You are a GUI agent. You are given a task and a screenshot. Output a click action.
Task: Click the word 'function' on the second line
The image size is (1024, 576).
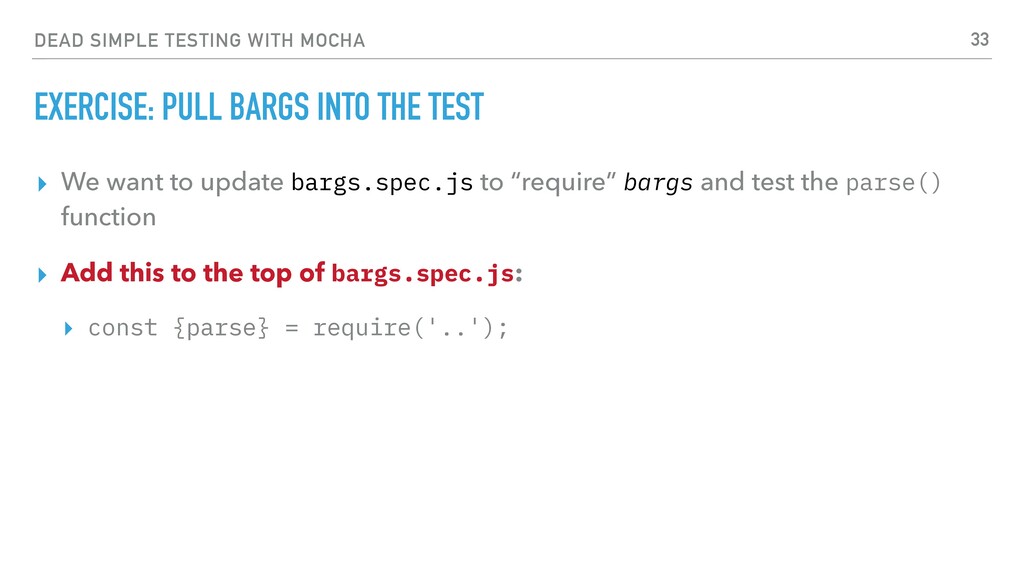[x=108, y=217]
